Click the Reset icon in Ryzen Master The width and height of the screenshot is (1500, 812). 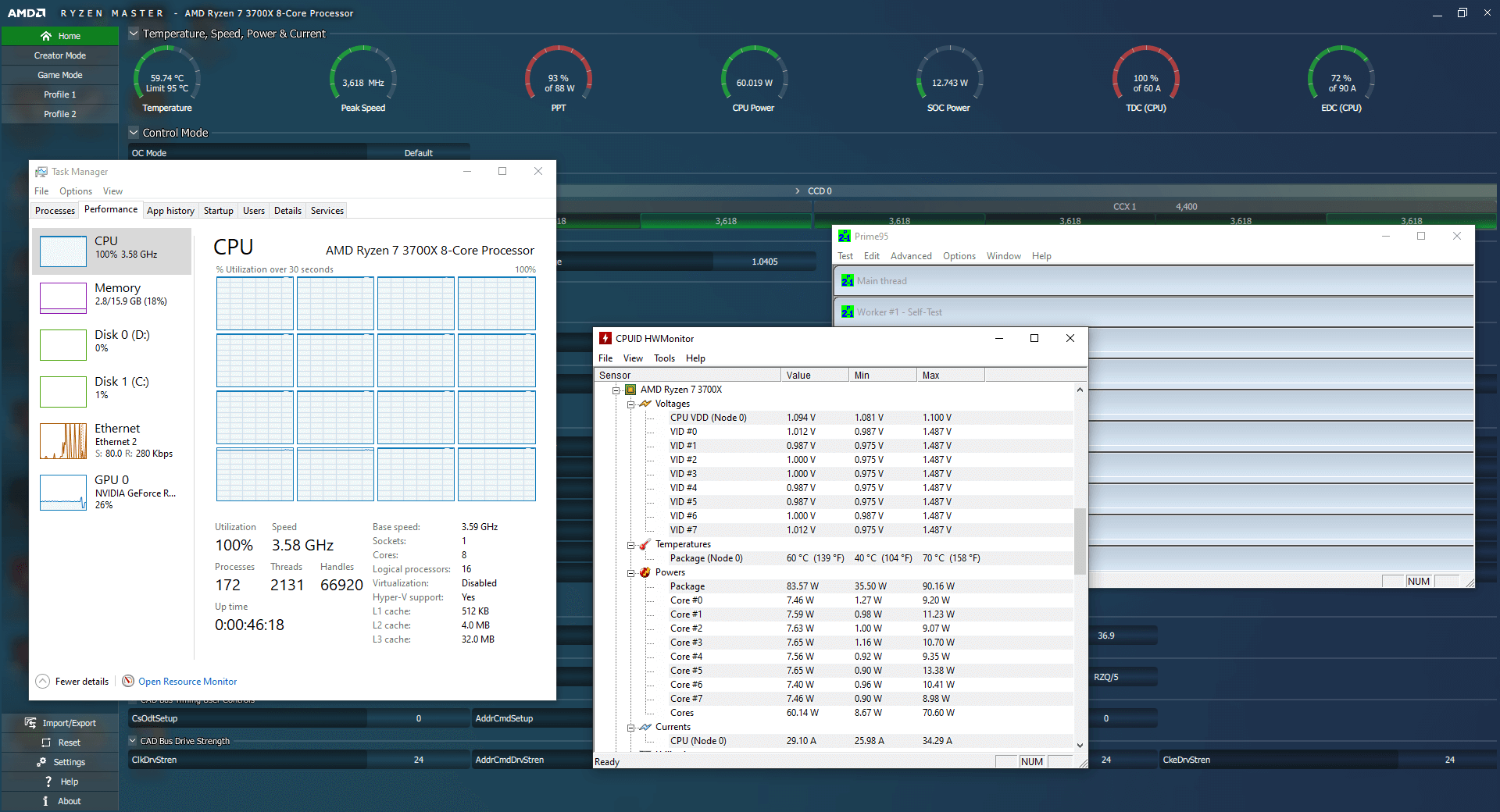46,743
